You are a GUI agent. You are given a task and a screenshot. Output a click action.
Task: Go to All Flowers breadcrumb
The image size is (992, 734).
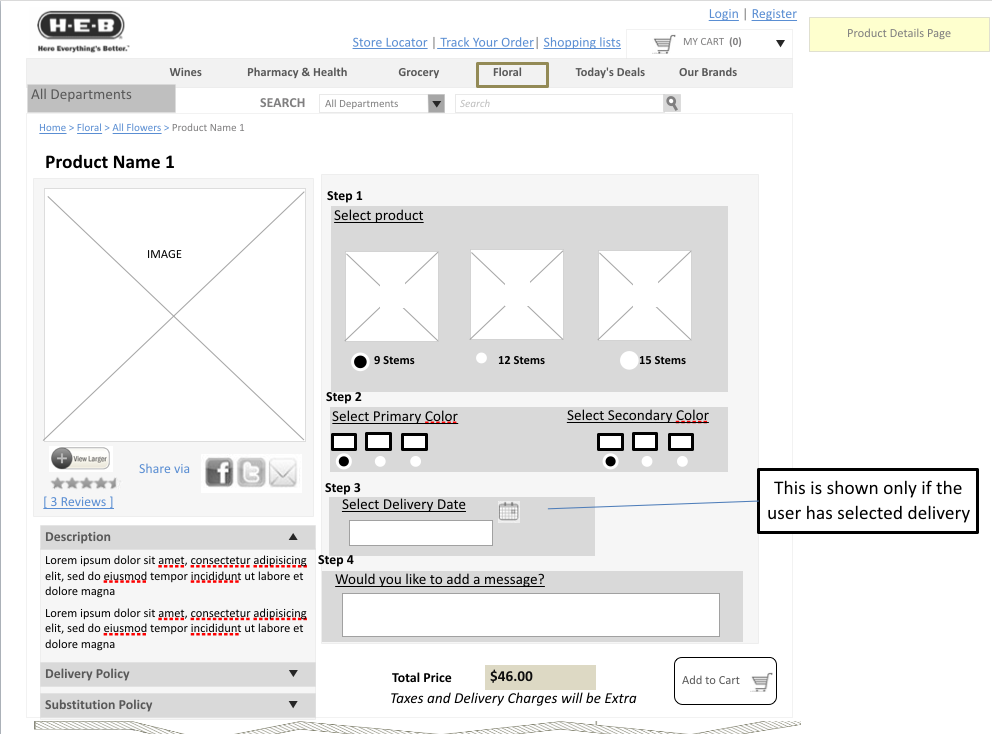tap(137, 128)
